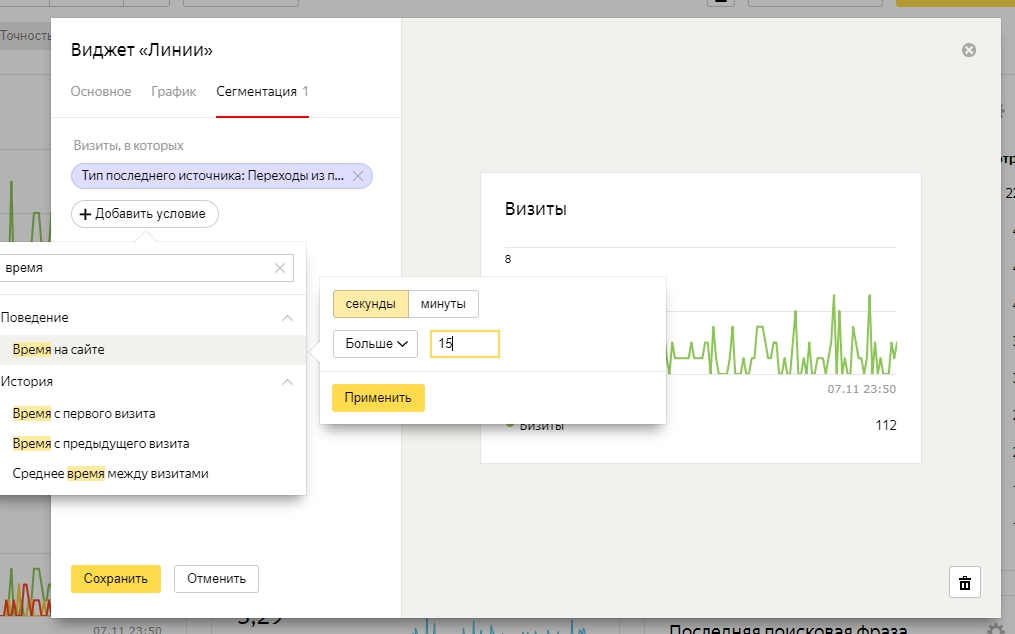Open the 'График' tab
Image resolution: width=1015 pixels, height=634 pixels.
coord(173,92)
